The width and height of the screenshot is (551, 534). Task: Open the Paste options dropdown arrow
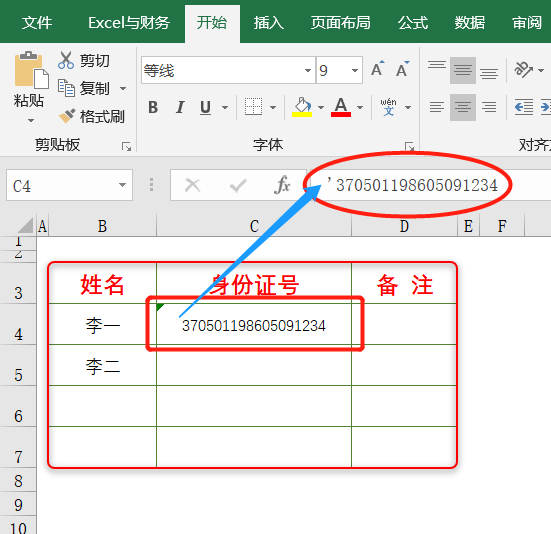tap(31, 121)
